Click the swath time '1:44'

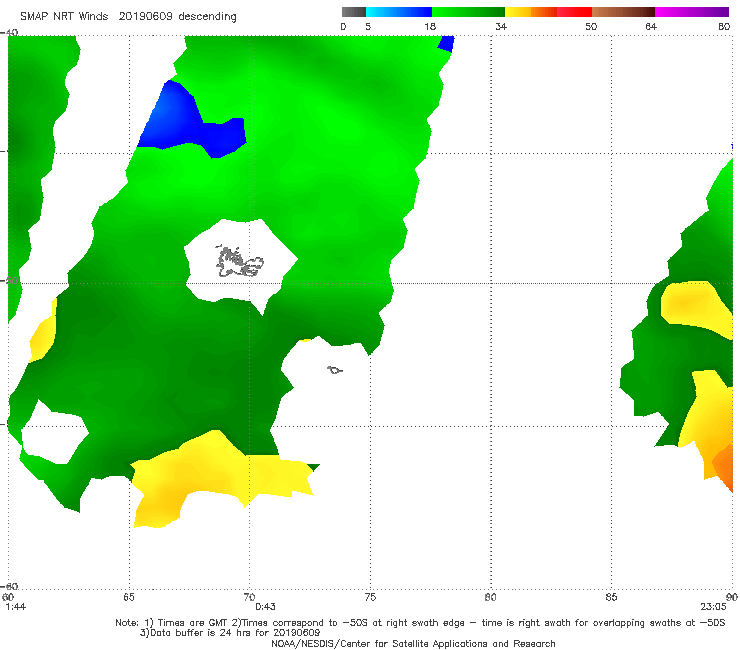[16, 607]
